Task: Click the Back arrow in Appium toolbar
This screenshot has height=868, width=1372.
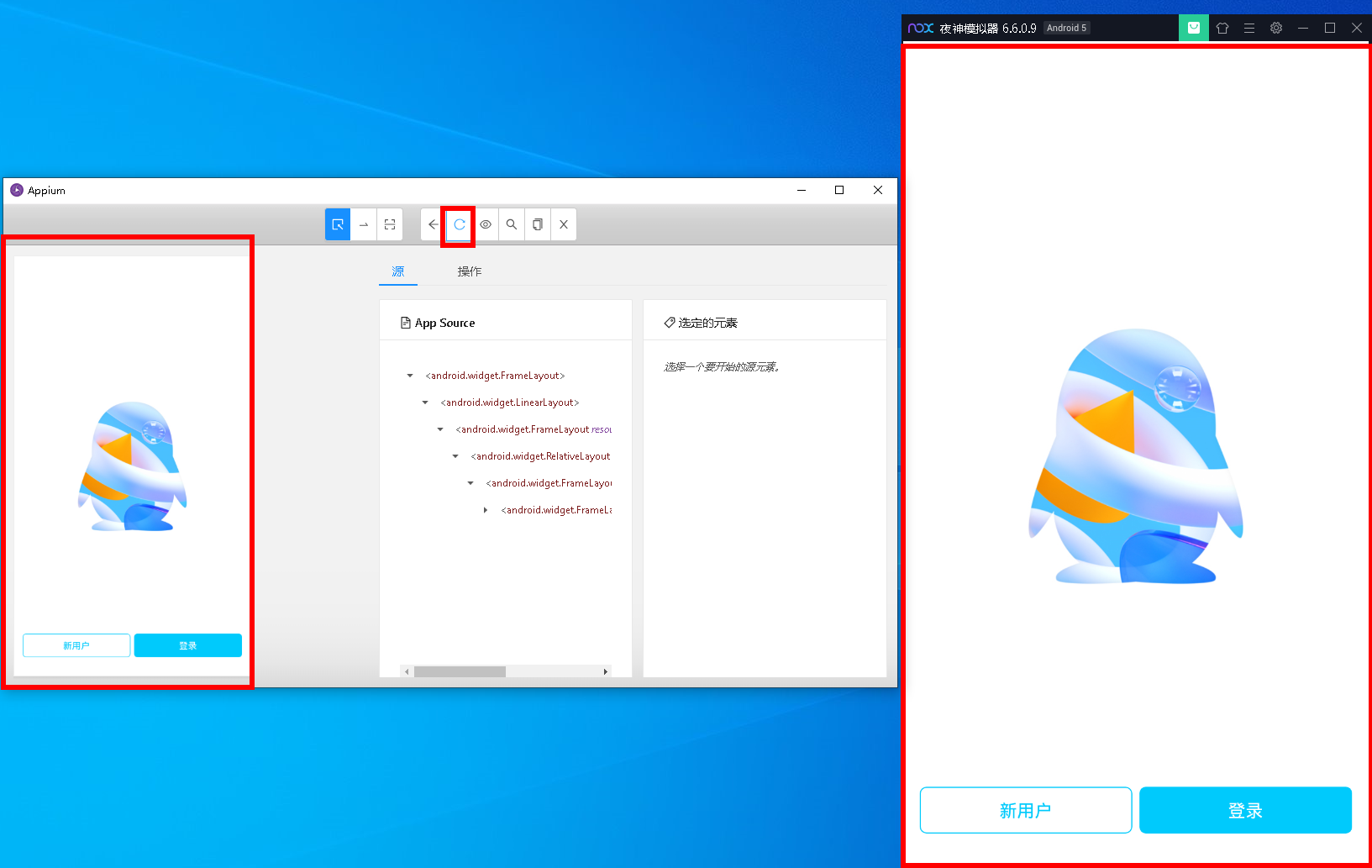Action: (433, 224)
